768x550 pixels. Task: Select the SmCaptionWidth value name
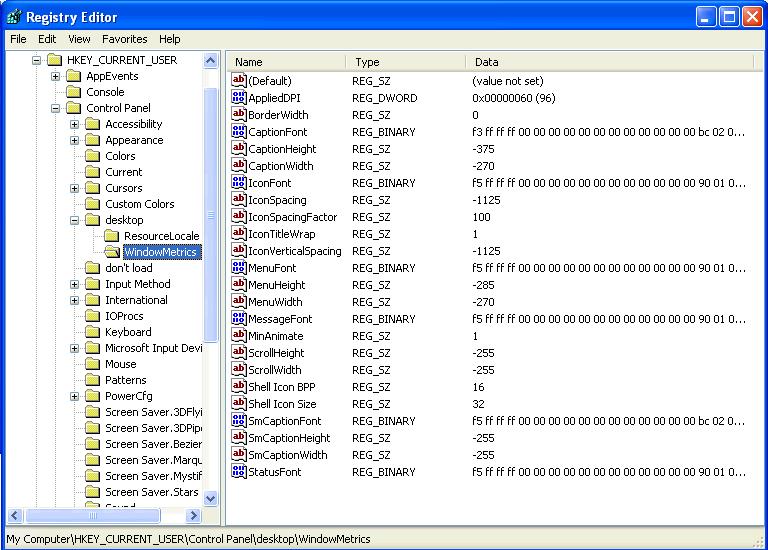[288, 455]
